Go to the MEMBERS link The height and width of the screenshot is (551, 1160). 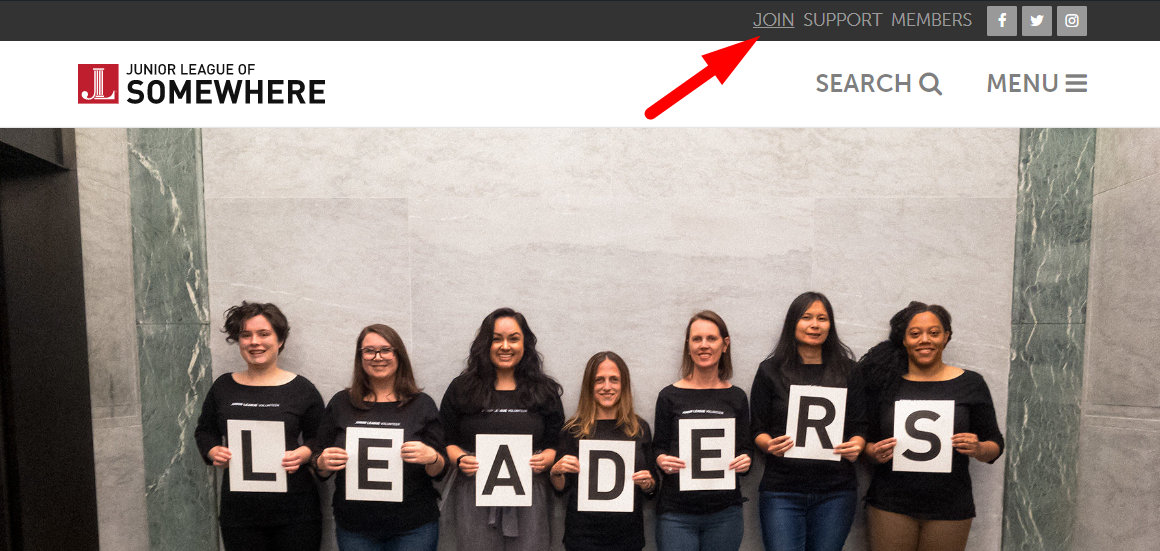click(x=931, y=20)
